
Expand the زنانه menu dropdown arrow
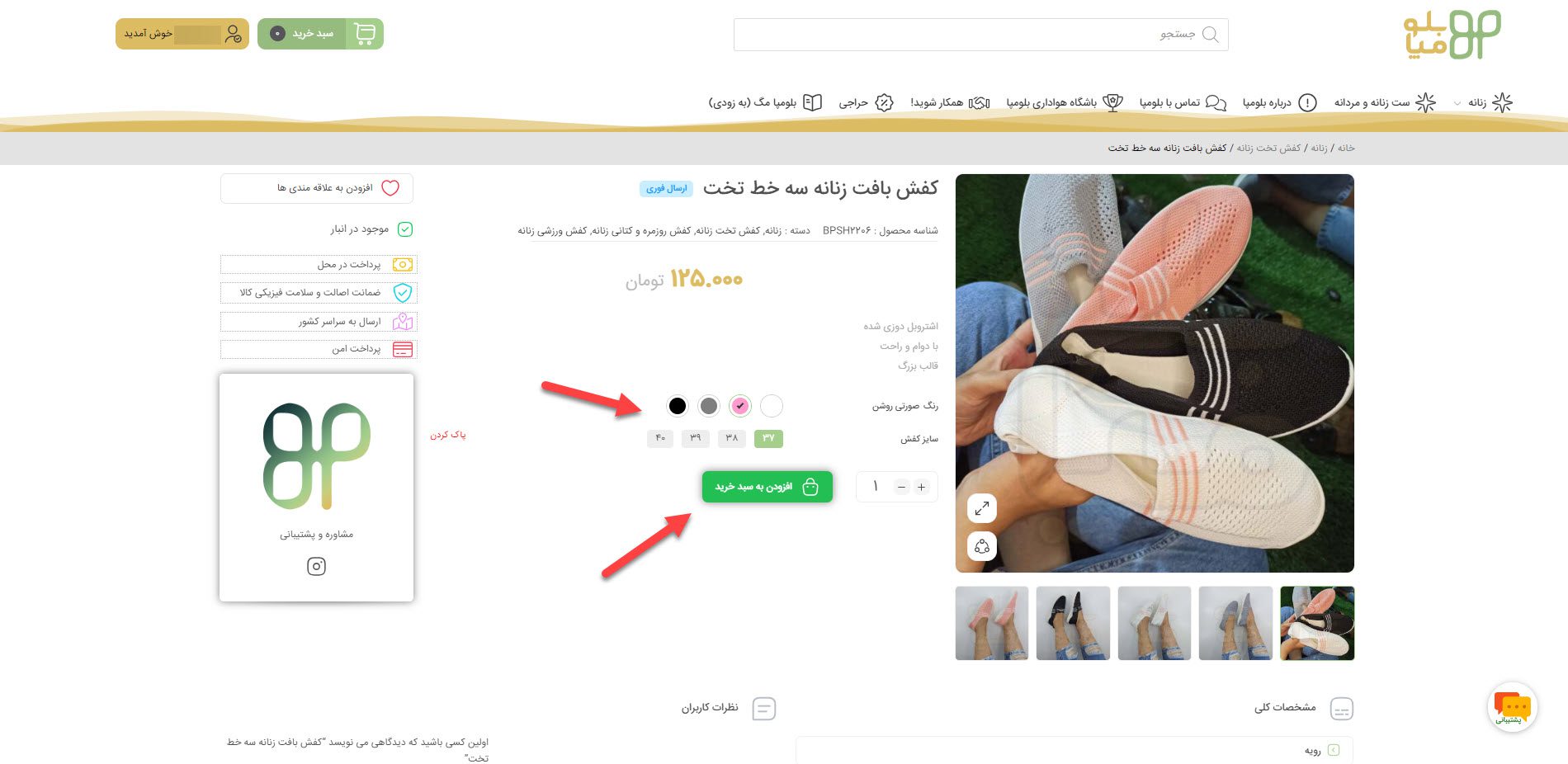point(1457,103)
